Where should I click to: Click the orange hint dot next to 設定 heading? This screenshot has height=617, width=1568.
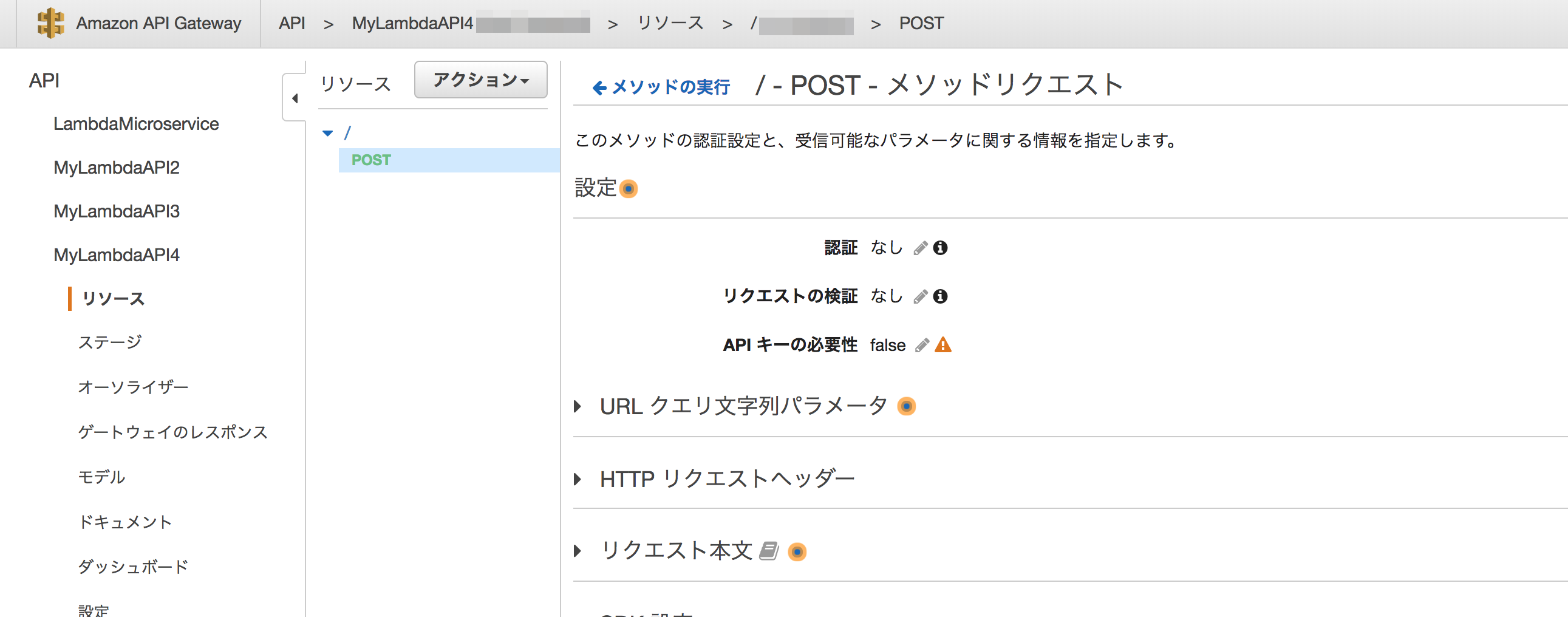click(x=628, y=189)
